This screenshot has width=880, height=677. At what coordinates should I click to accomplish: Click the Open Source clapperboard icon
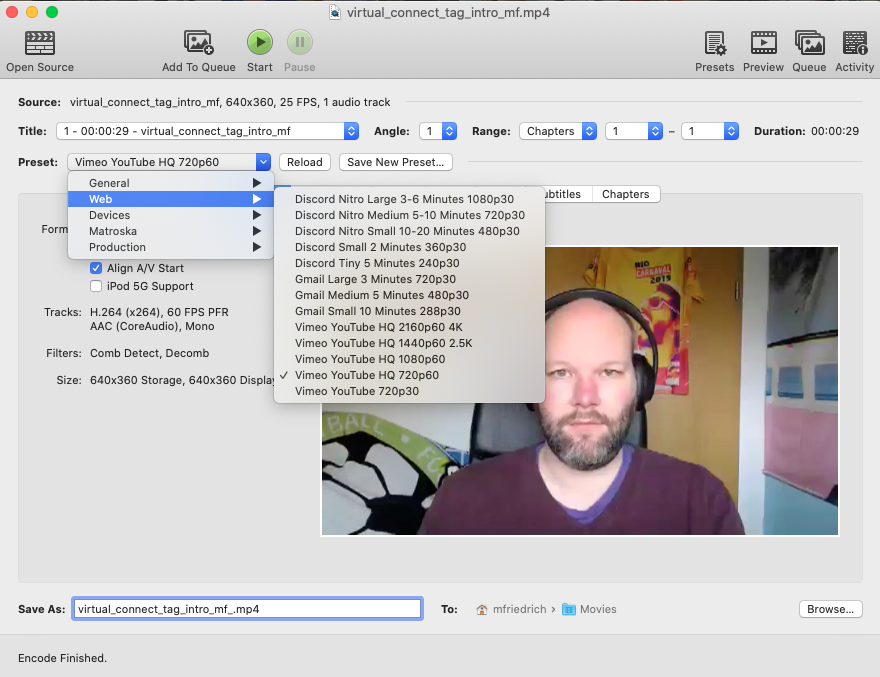tap(40, 42)
